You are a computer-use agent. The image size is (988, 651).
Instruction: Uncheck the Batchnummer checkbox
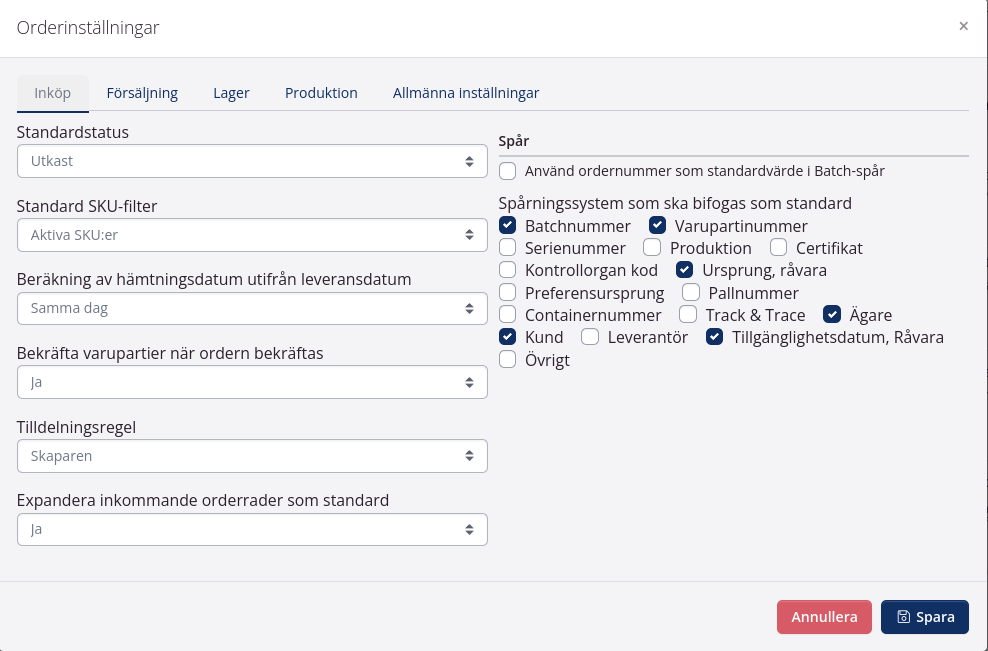coord(508,225)
